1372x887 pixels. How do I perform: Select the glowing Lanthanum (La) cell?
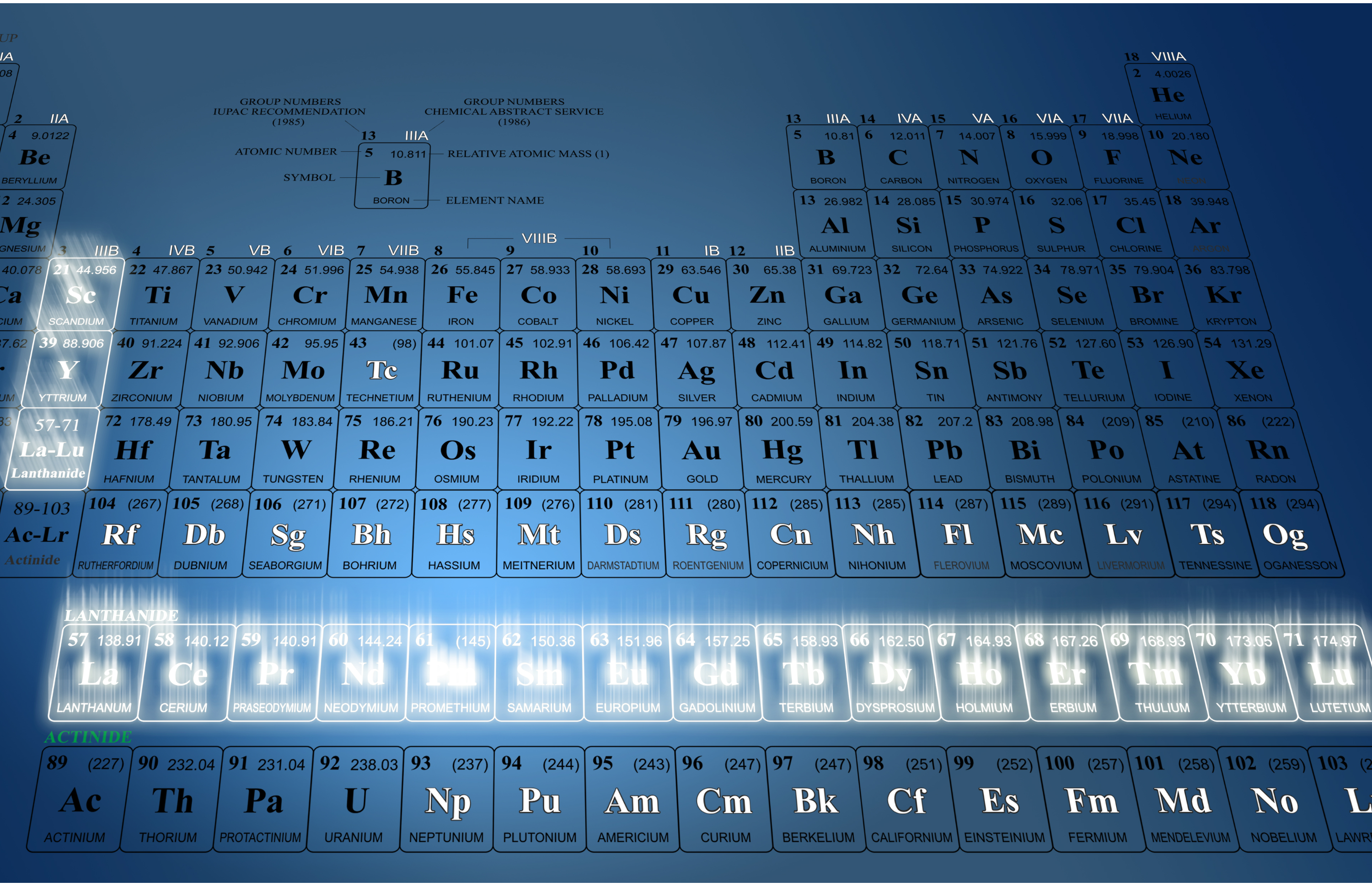pos(99,673)
